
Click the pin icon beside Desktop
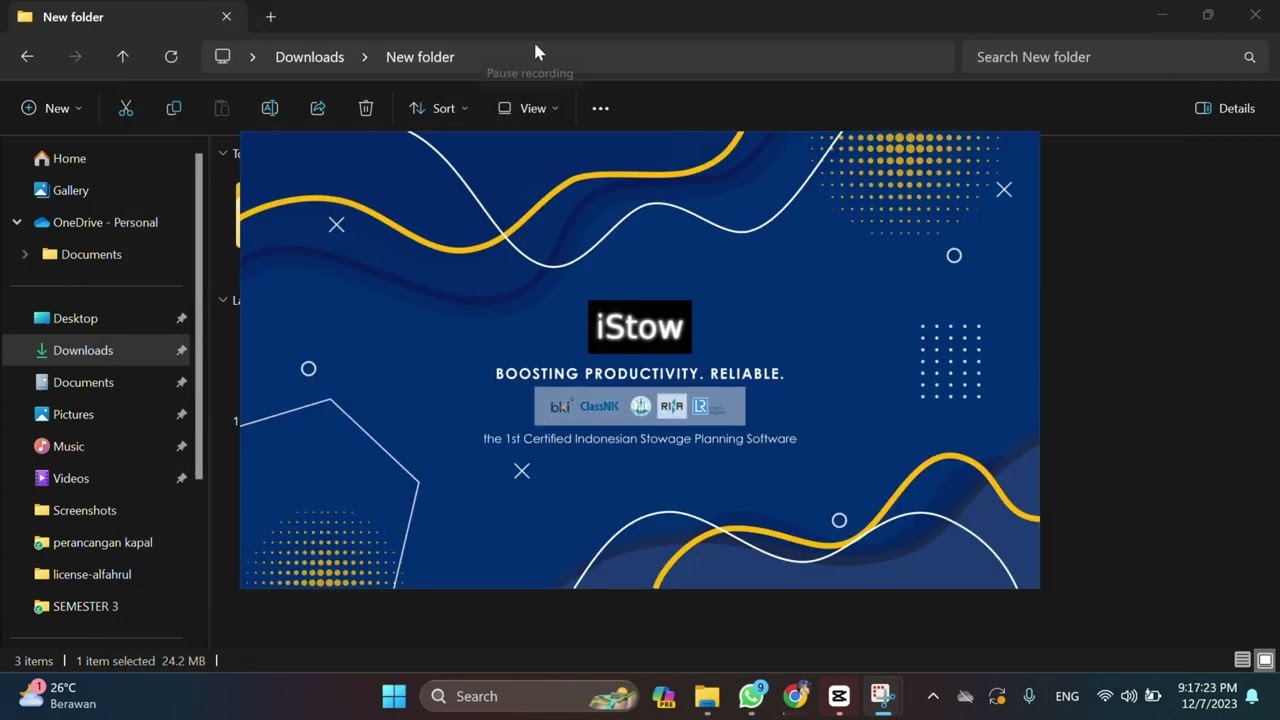[181, 318]
